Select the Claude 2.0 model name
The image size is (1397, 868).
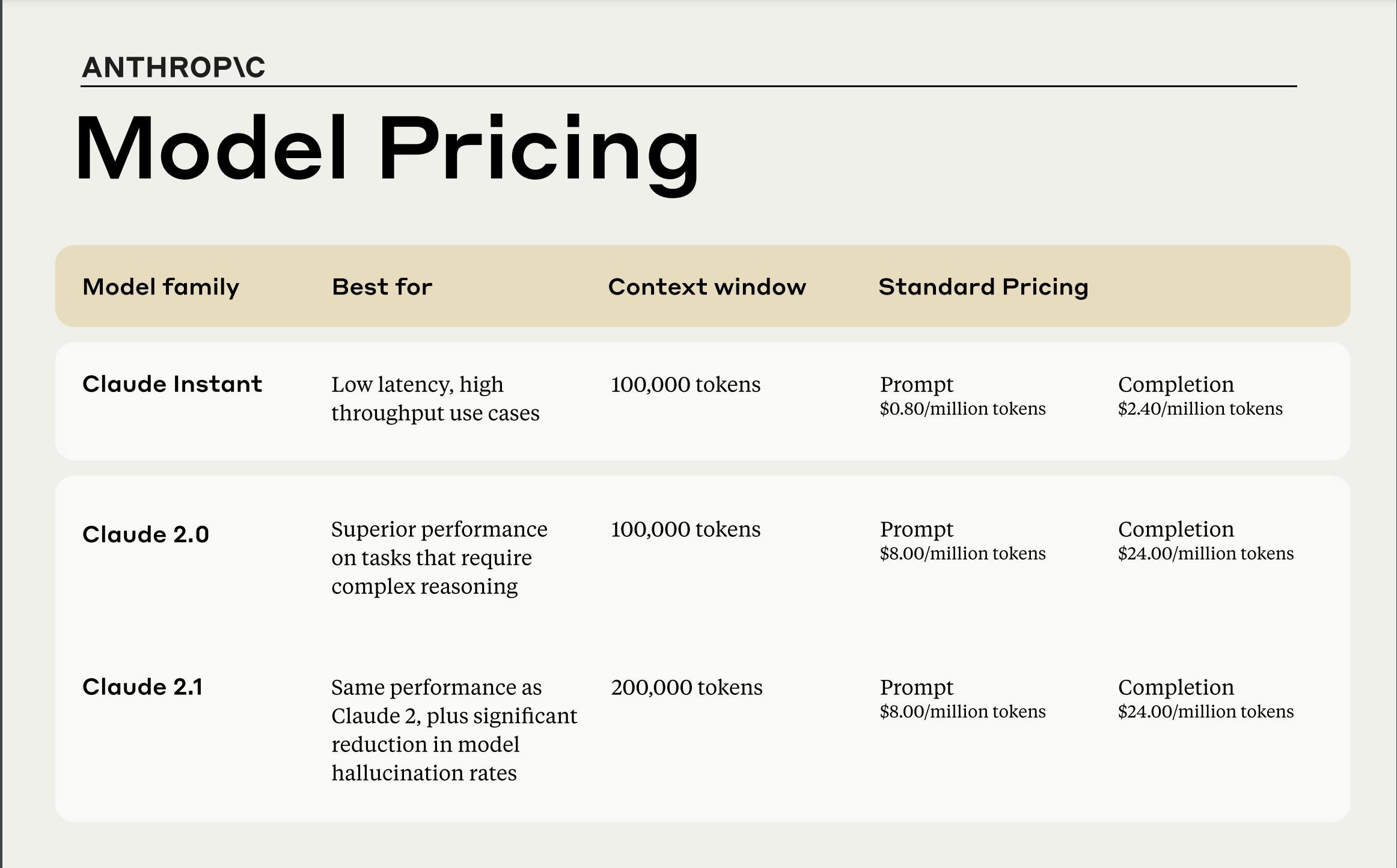tap(145, 534)
